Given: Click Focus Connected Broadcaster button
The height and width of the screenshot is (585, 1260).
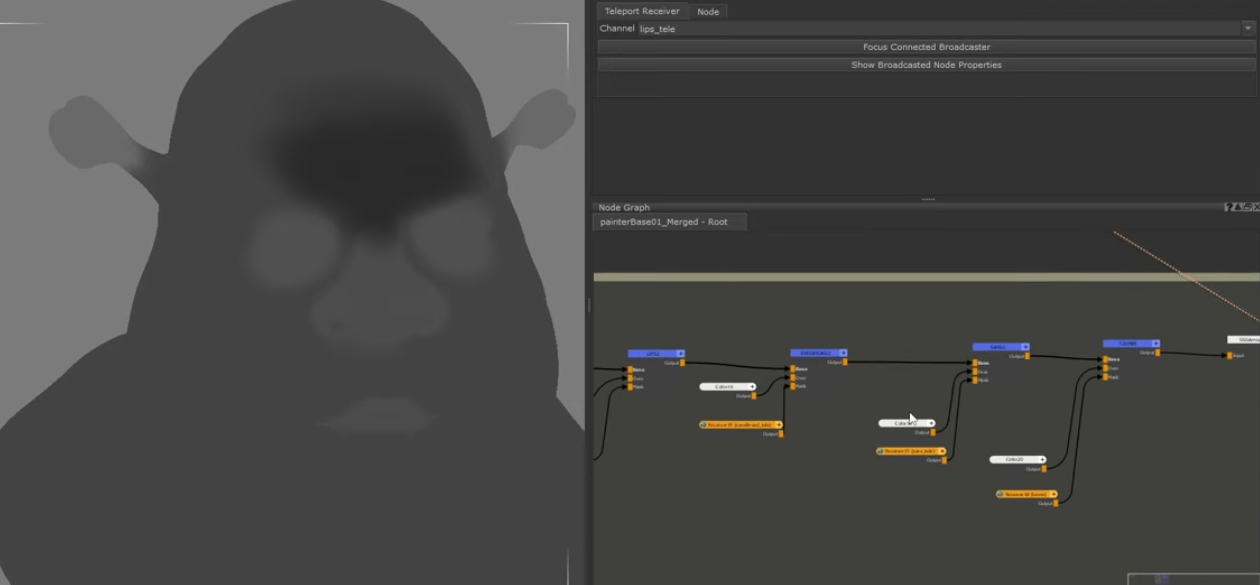Looking at the screenshot, I should click(926, 47).
